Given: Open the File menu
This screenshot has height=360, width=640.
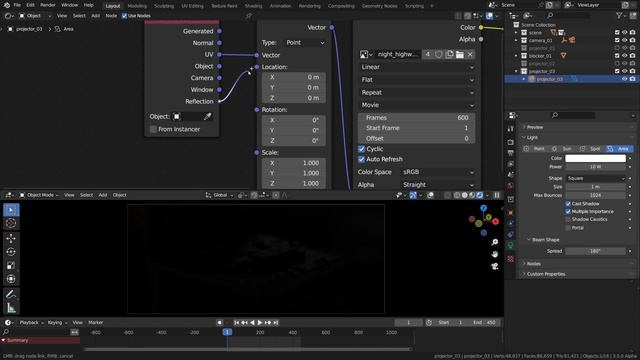Looking at the screenshot, I should pyautogui.click(x=17, y=5).
